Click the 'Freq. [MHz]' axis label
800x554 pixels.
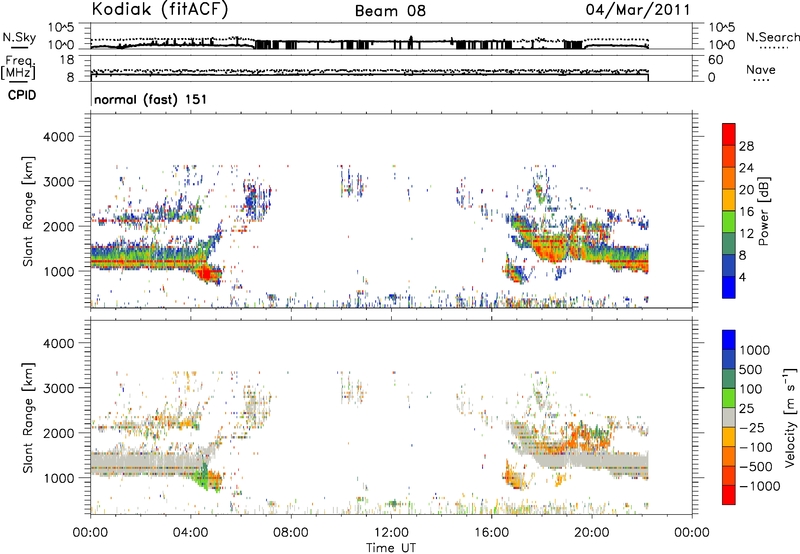coord(18,68)
